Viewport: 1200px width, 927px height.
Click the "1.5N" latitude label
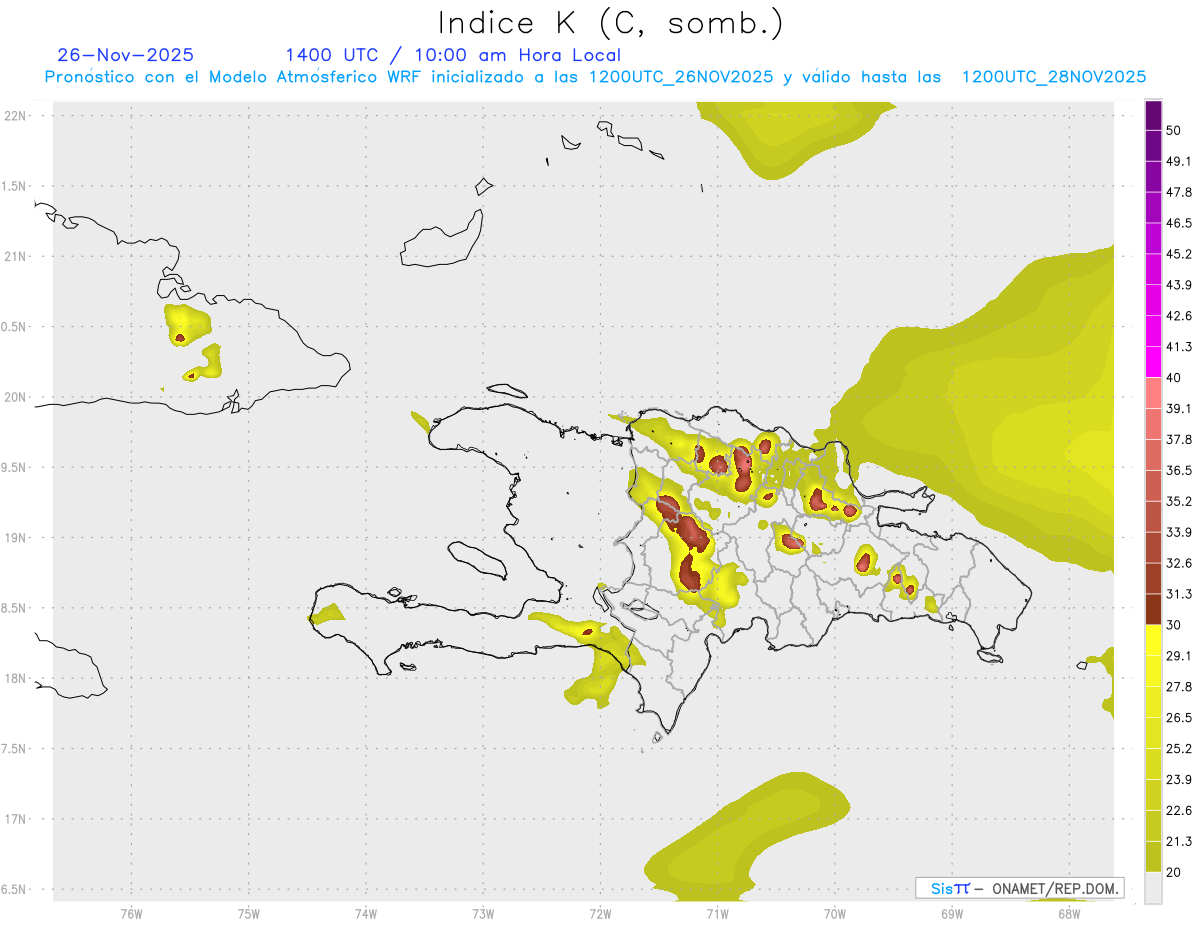[16, 186]
